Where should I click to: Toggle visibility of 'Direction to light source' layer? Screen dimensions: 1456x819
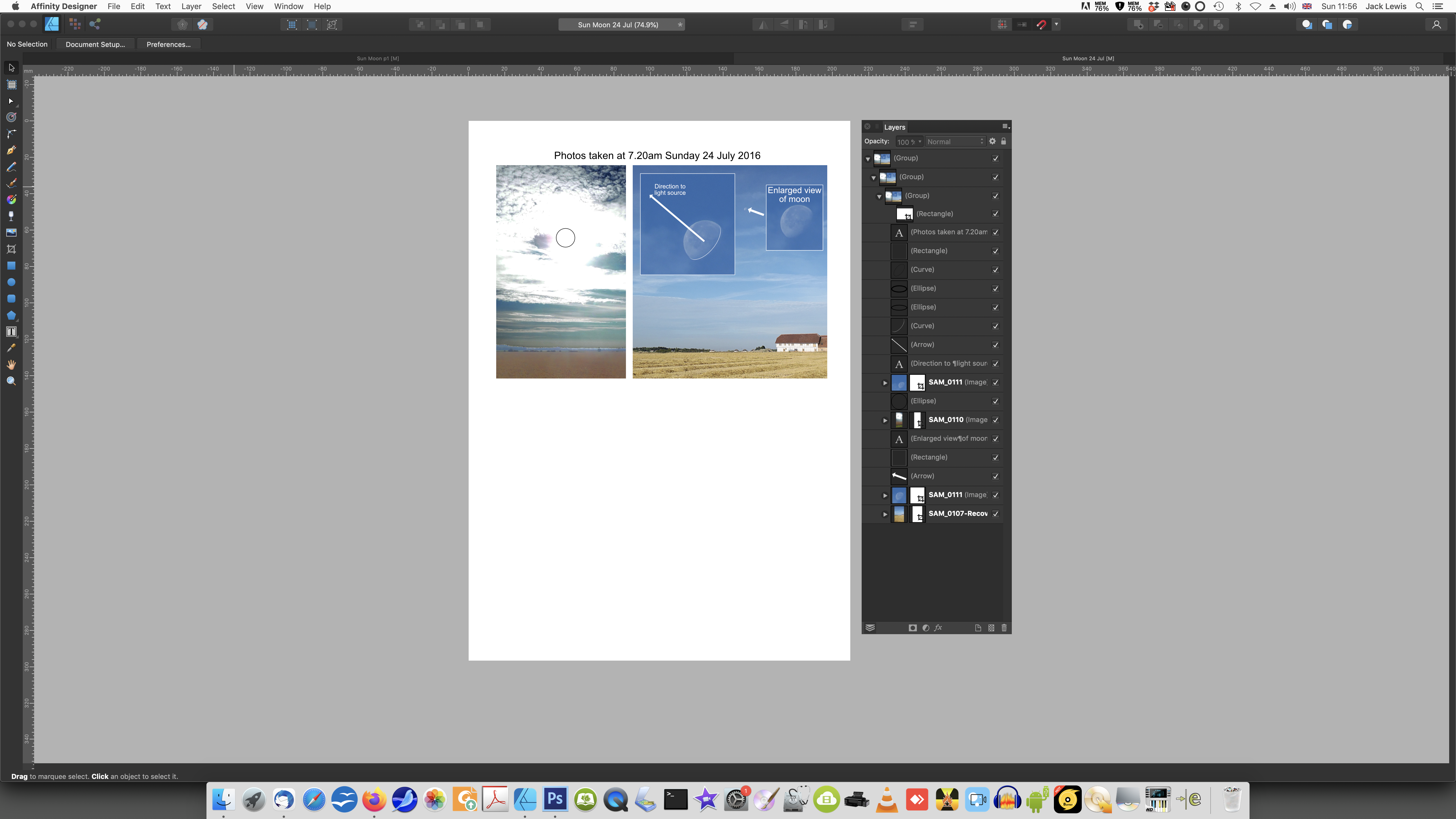[995, 364]
